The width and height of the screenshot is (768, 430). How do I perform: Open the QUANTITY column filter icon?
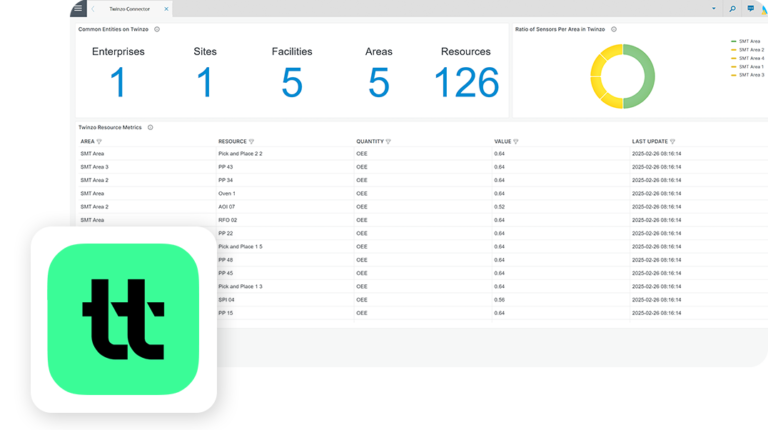coord(388,142)
